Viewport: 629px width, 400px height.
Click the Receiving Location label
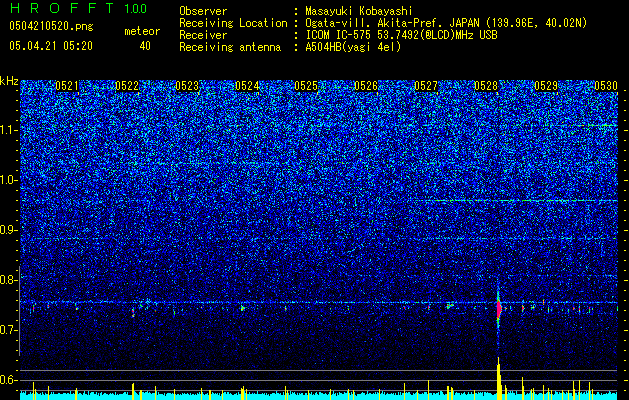233,23
